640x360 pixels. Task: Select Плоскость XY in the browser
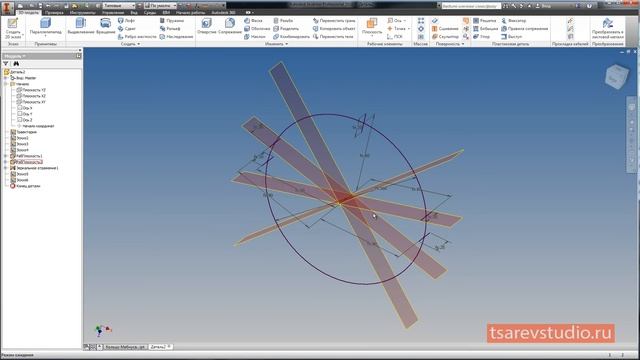(x=31, y=102)
